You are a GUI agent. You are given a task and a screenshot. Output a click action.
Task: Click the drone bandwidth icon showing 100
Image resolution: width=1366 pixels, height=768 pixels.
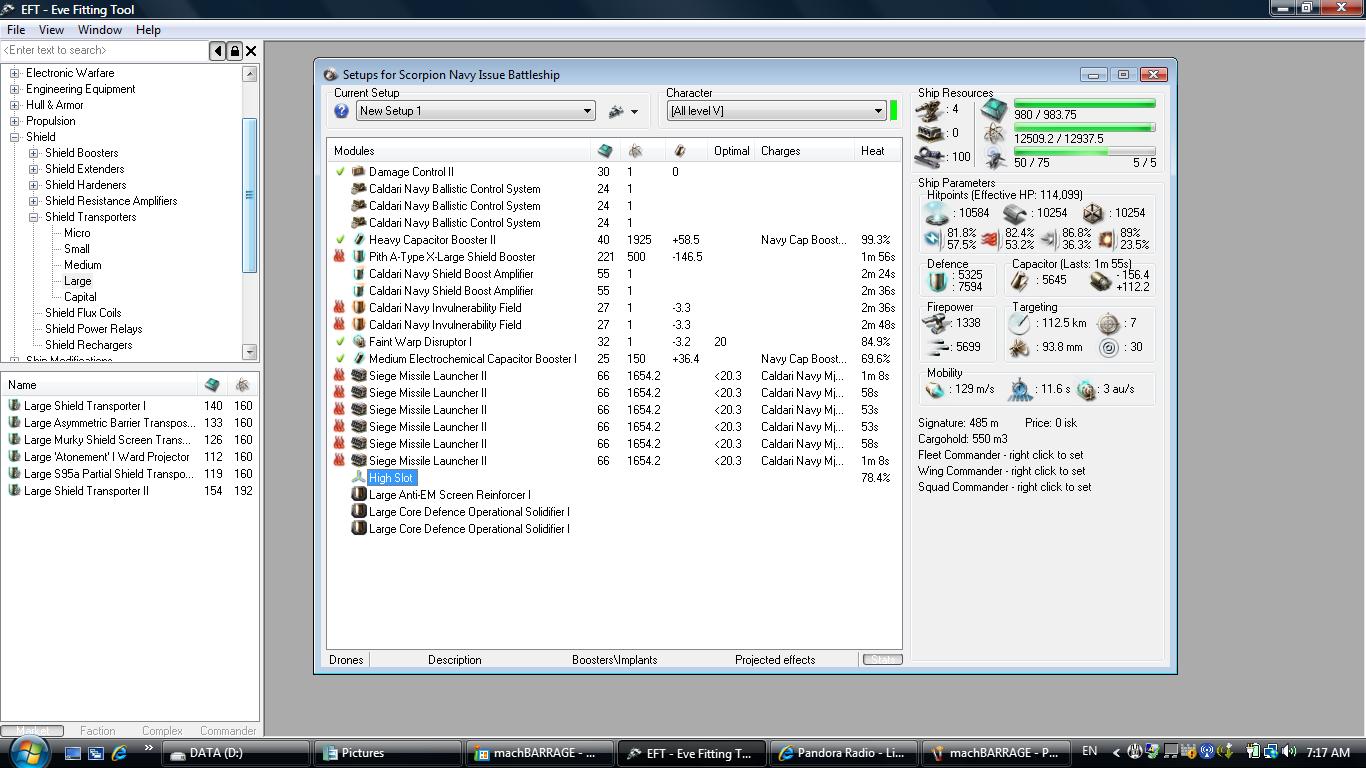(930, 156)
